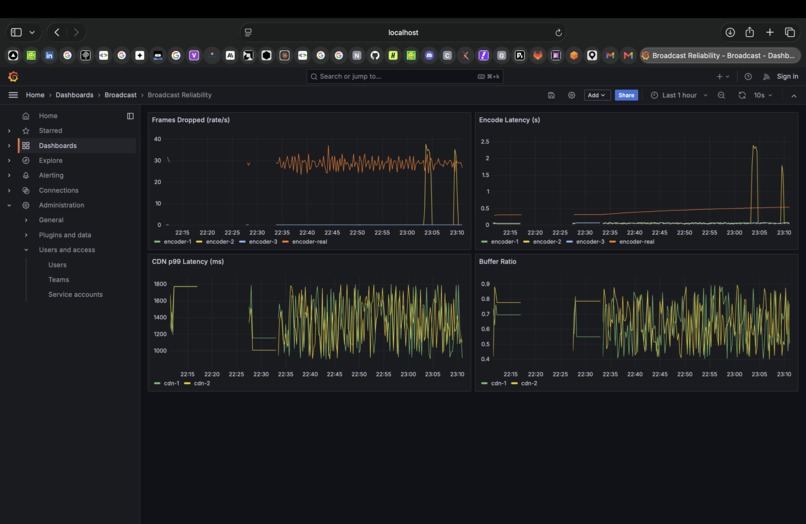Click the Broadcast Reliability browser tab
The height and width of the screenshot is (524, 806).
(x=720, y=56)
